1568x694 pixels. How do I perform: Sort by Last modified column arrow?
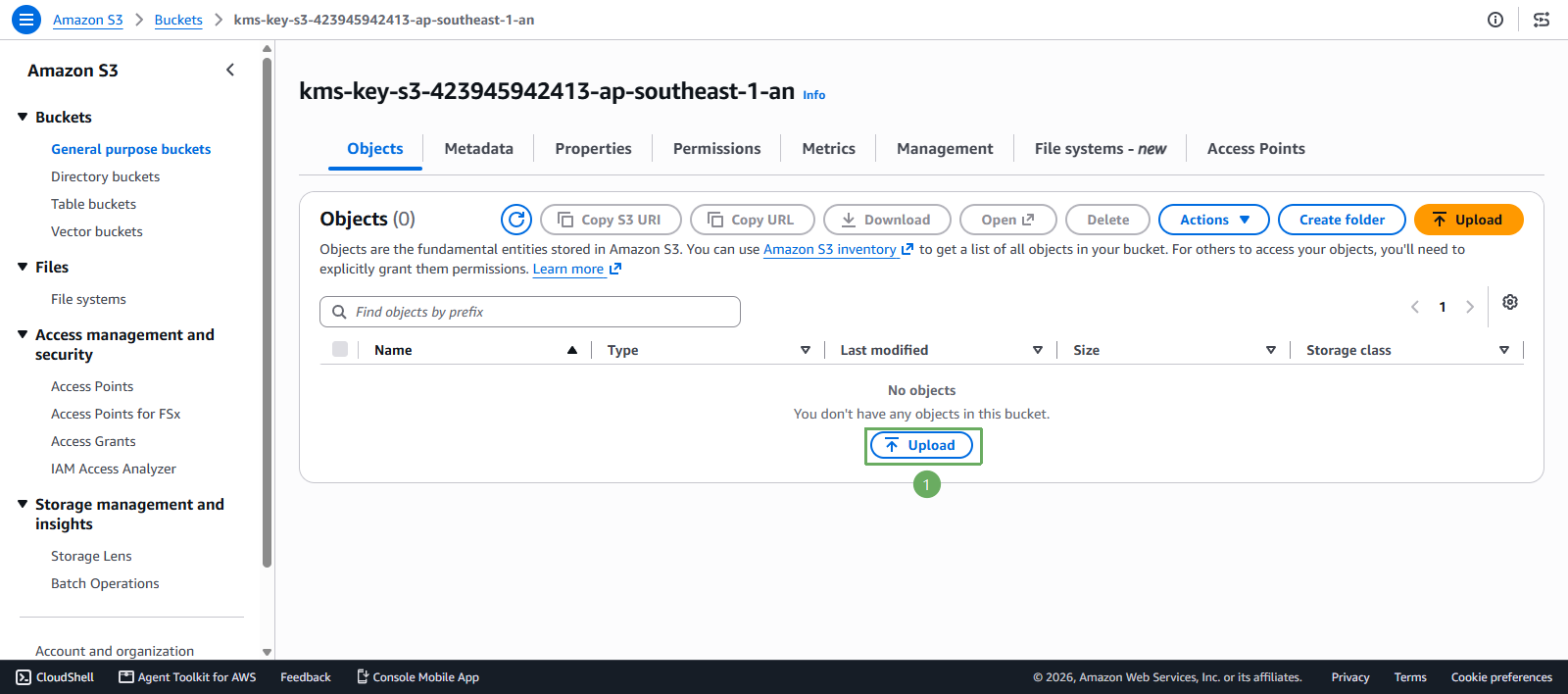1038,350
